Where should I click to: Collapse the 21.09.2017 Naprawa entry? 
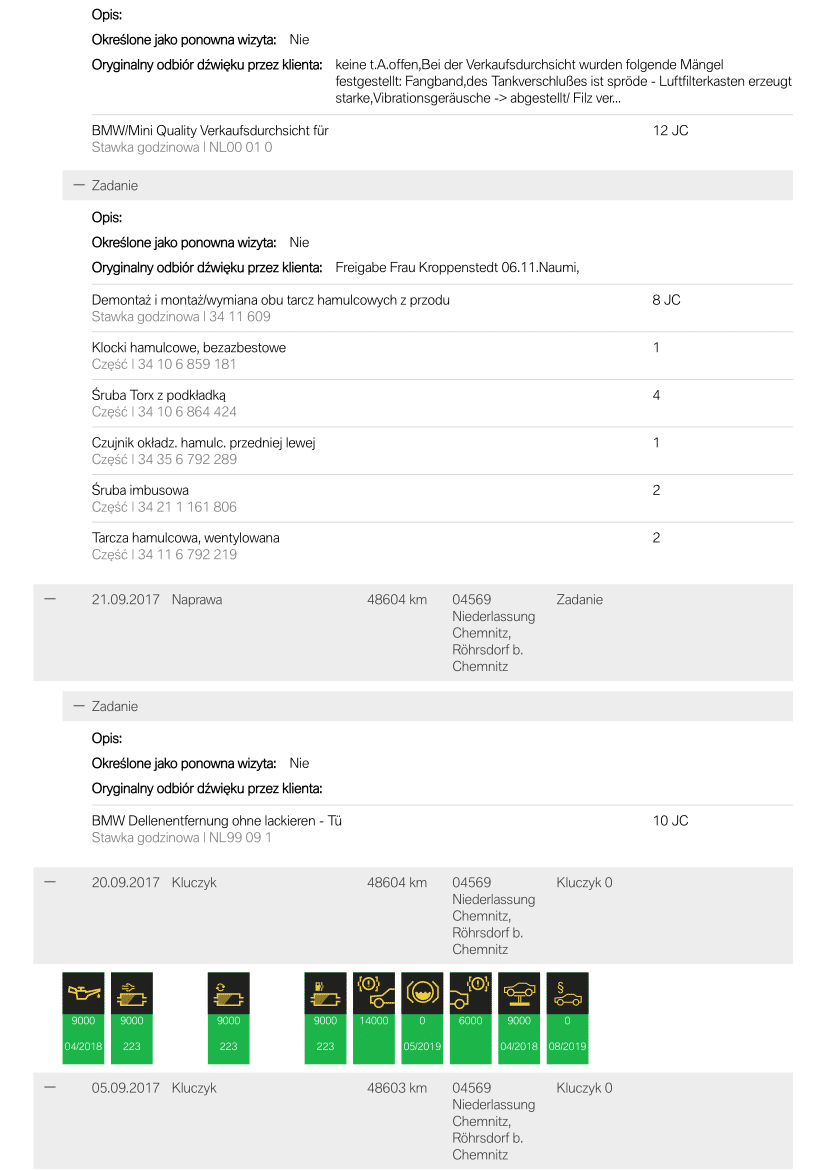click(x=50, y=599)
